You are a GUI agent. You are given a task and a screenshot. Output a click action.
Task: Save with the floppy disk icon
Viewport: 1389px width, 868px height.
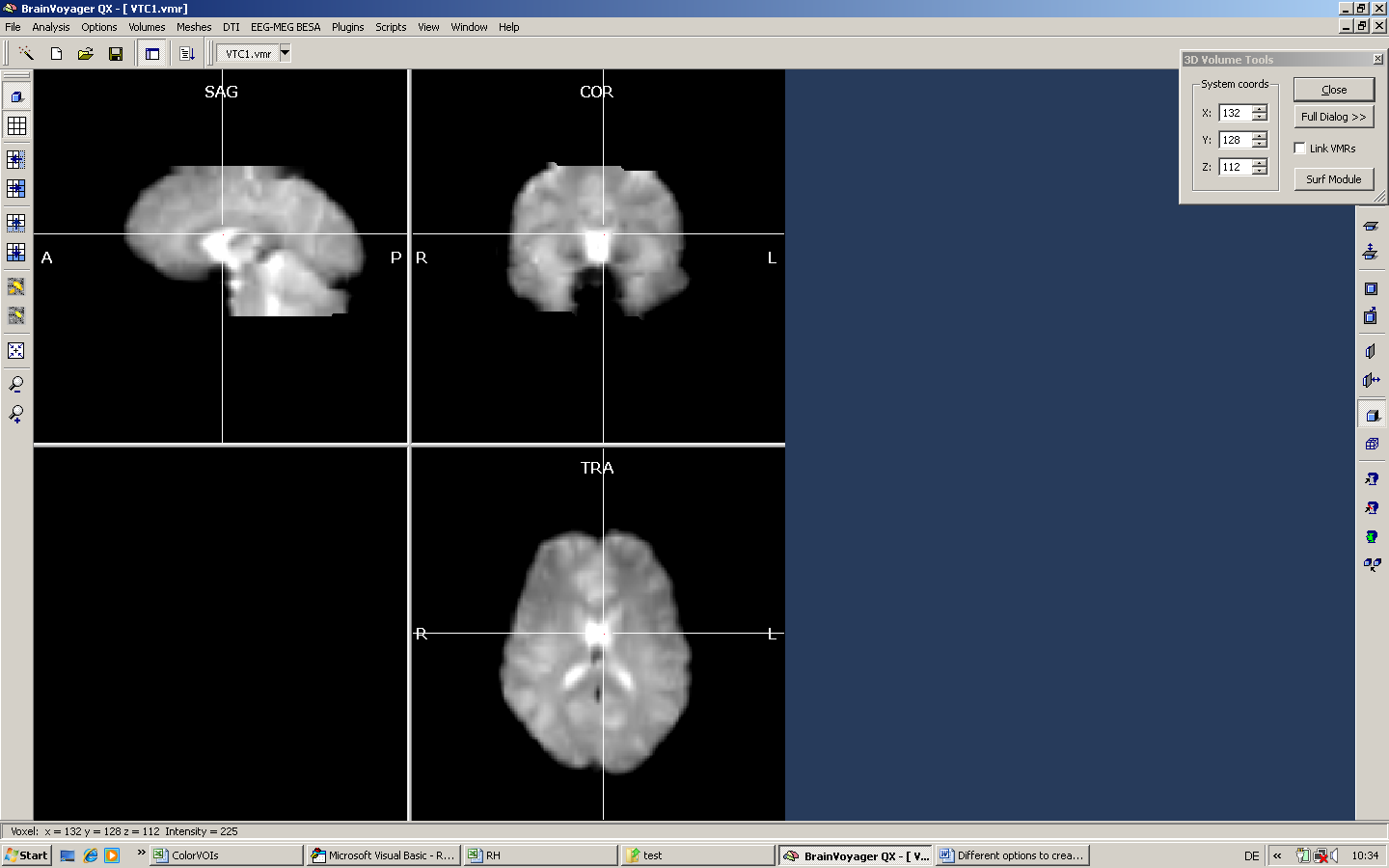(116, 54)
